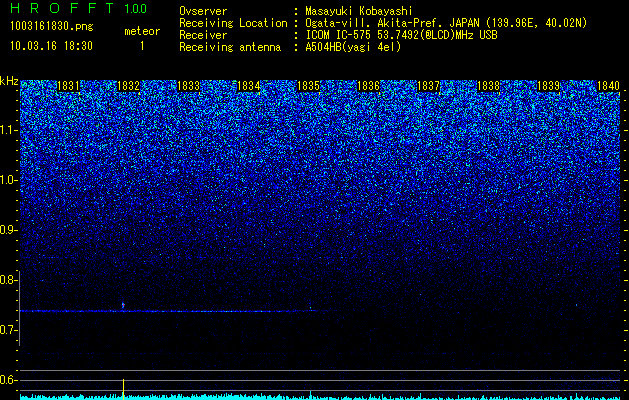The width and height of the screenshot is (629, 400).
Task: Click the cyan signal level graph
Action: [320, 397]
